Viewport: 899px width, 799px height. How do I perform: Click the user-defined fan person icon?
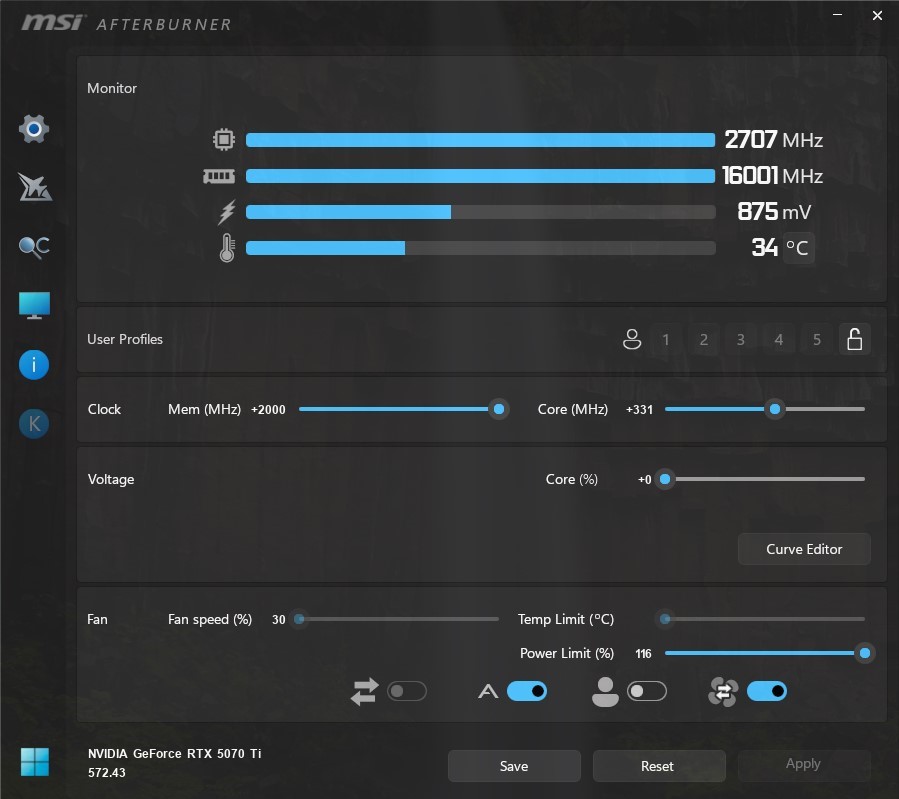click(605, 691)
